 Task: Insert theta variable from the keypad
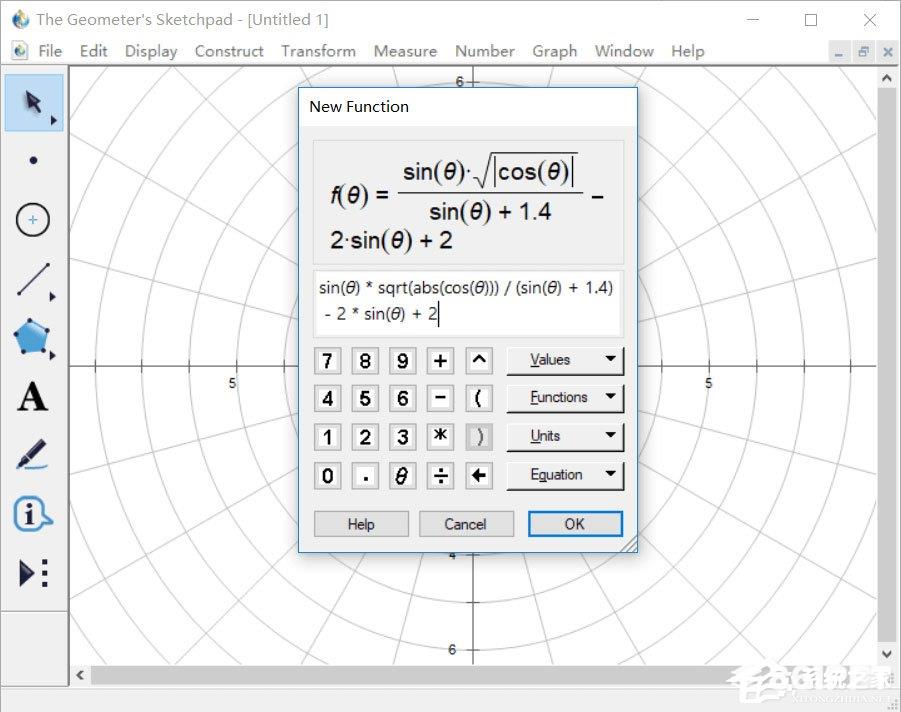click(x=402, y=476)
